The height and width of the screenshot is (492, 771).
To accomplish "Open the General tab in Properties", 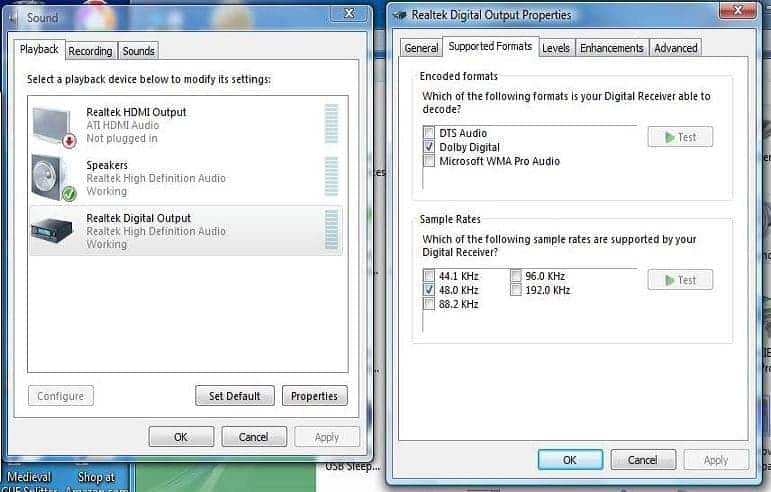I will click(421, 48).
